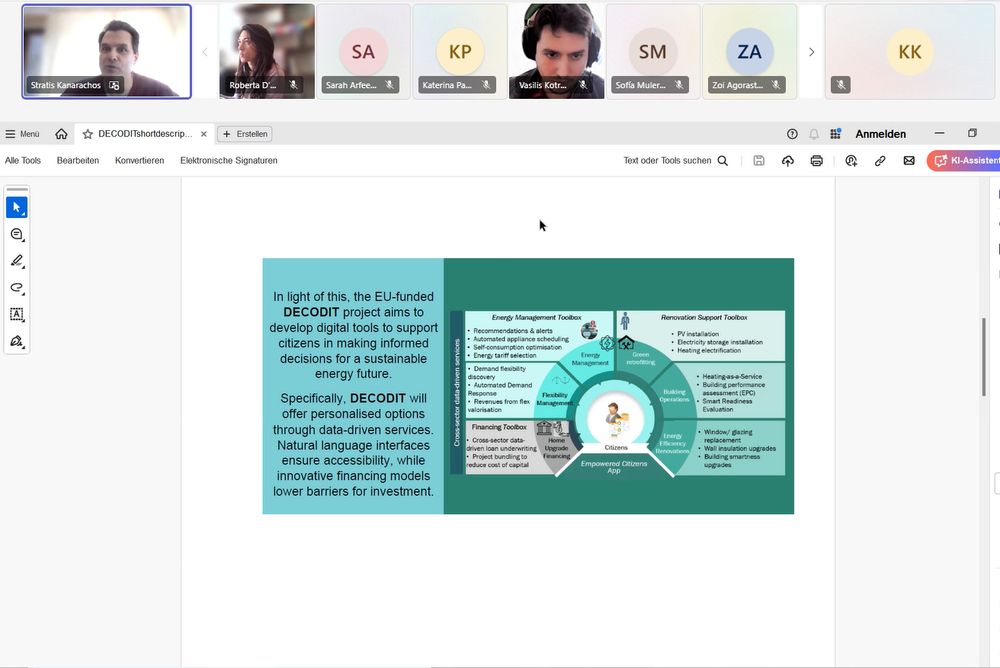Select Stratis Kanarachos video tile
Image resolution: width=1000 pixels, height=668 pixels.
point(107,52)
